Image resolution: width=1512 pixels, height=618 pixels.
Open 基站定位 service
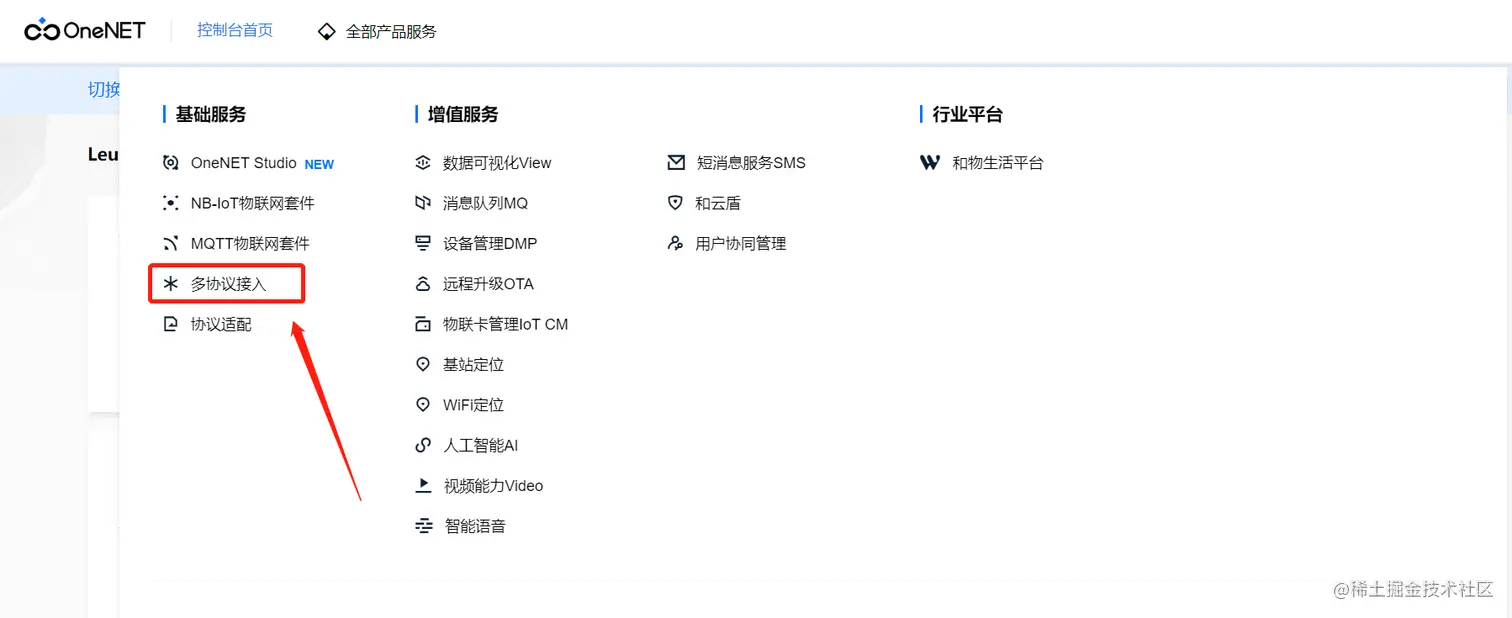pos(473,365)
